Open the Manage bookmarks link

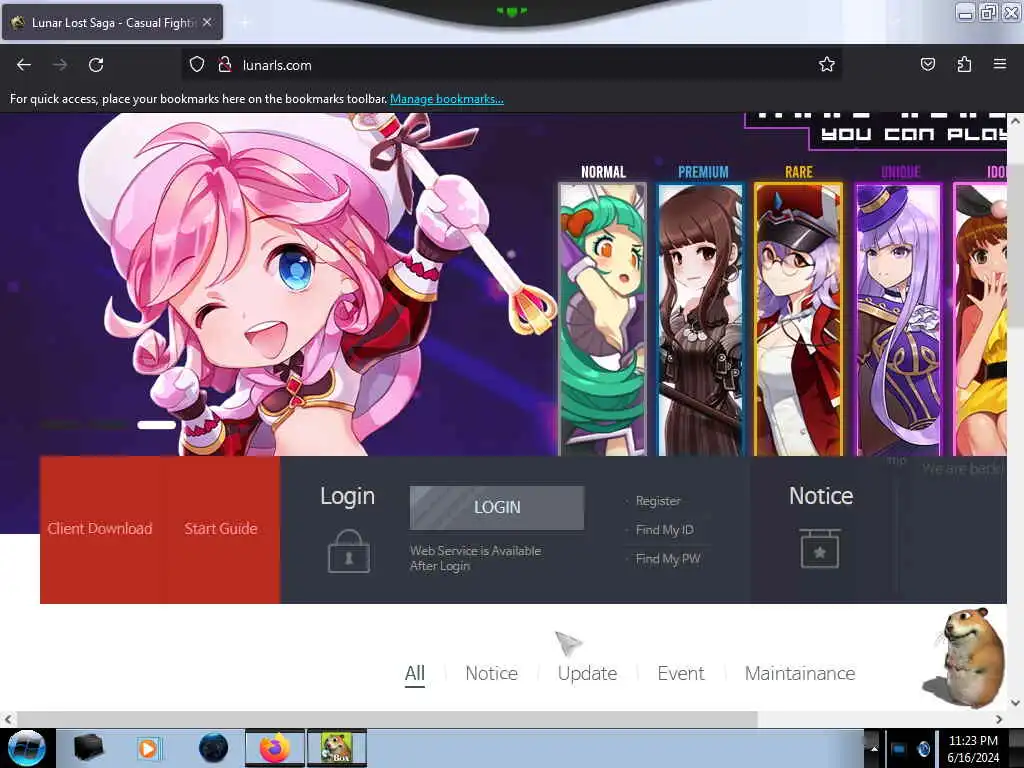[447, 99]
